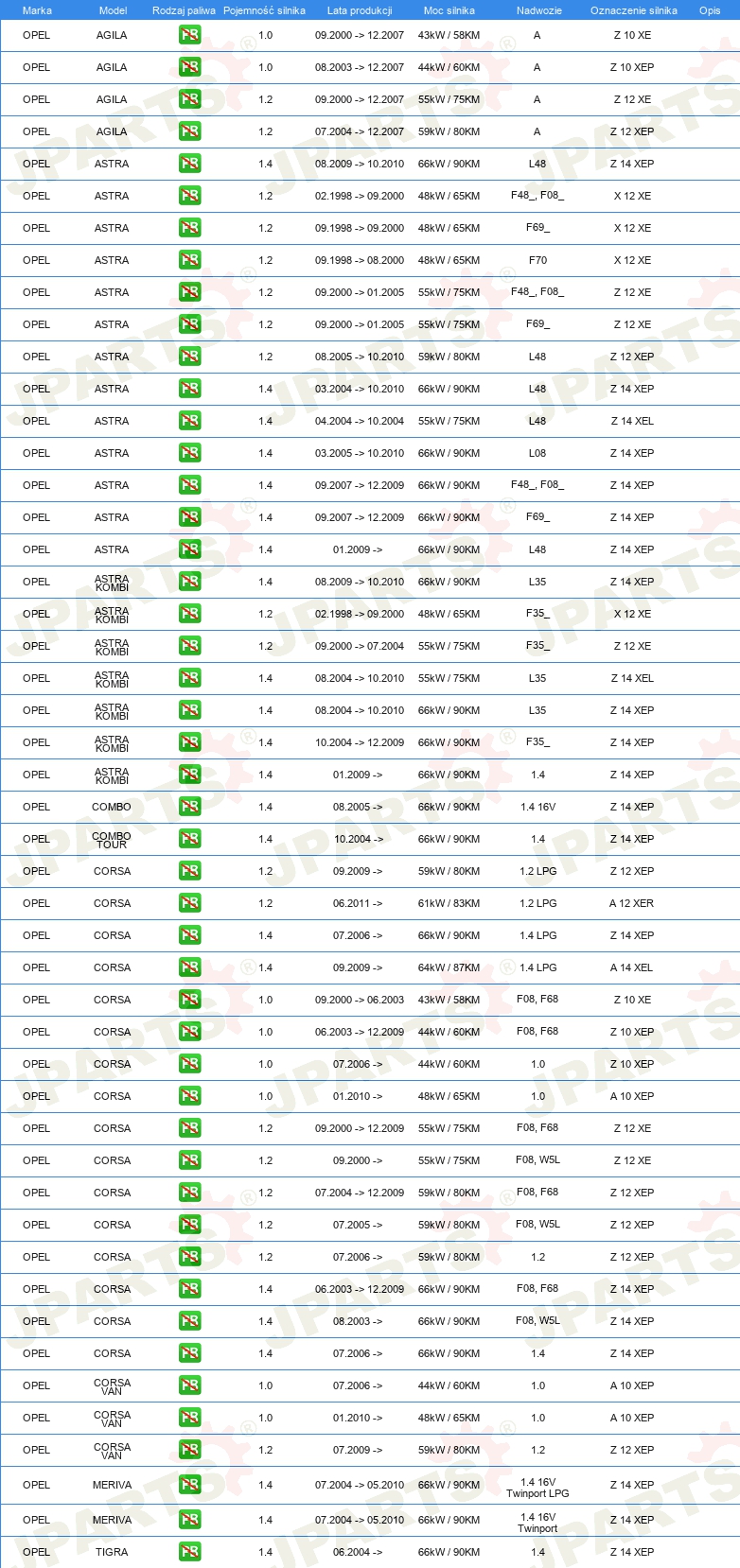Click the fuel icon in the CORSA VAN Z 12 XEP row
740x1568 pixels.
click(189, 1450)
